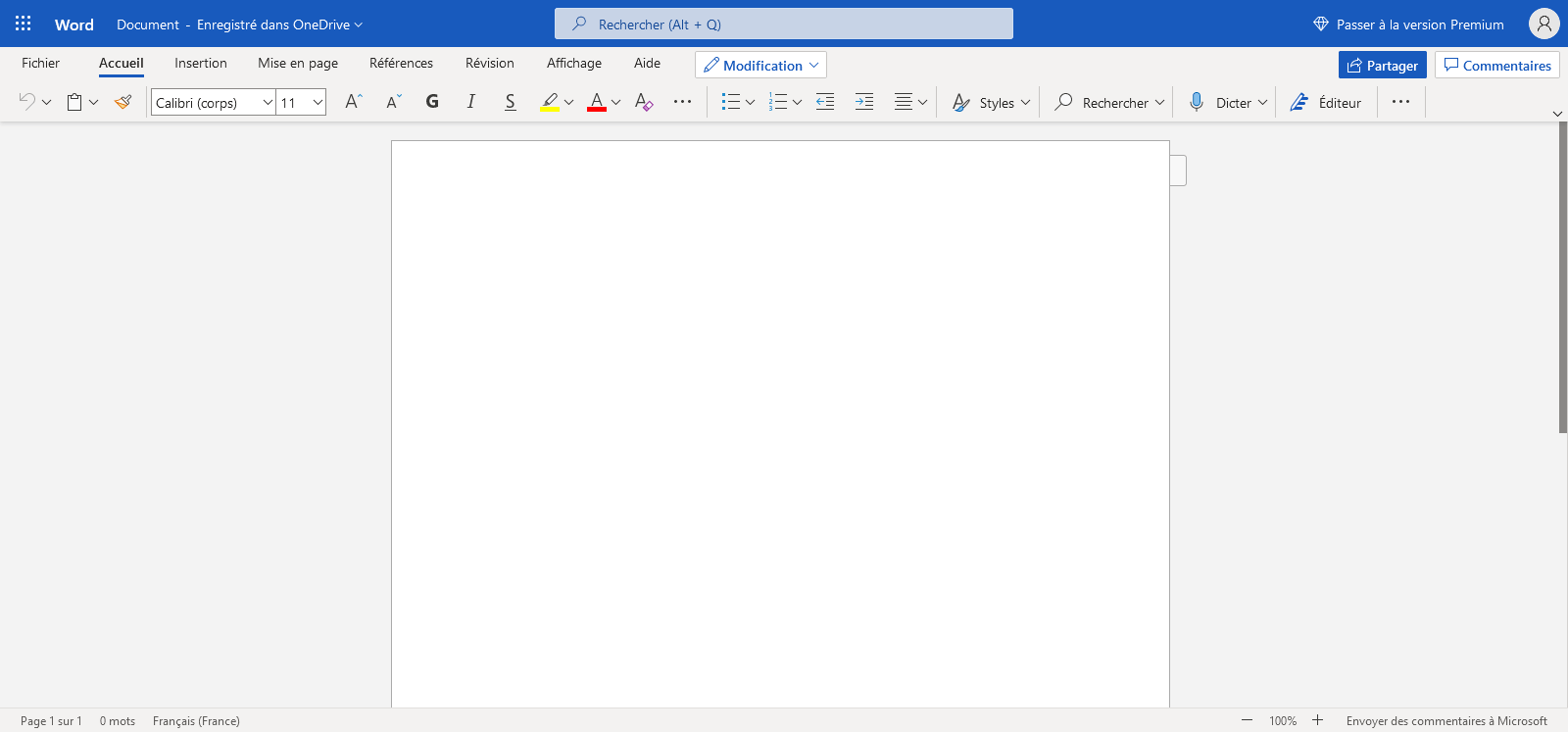
Task: Click the Dicter microphone icon
Action: [x=1197, y=102]
